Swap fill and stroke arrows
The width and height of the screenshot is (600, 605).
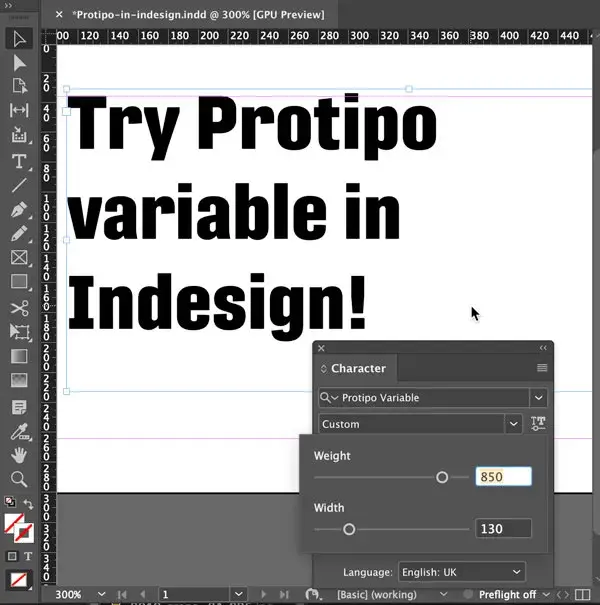coord(28,504)
